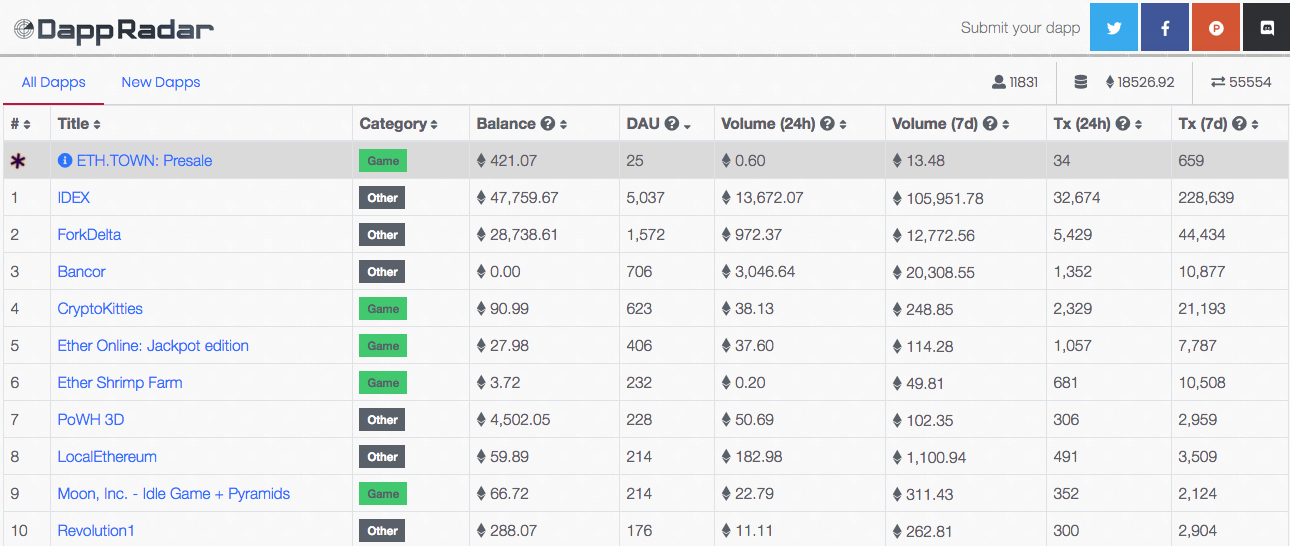Click IDEX DAU value 5,037
The height and width of the screenshot is (546, 1290).
(x=645, y=198)
